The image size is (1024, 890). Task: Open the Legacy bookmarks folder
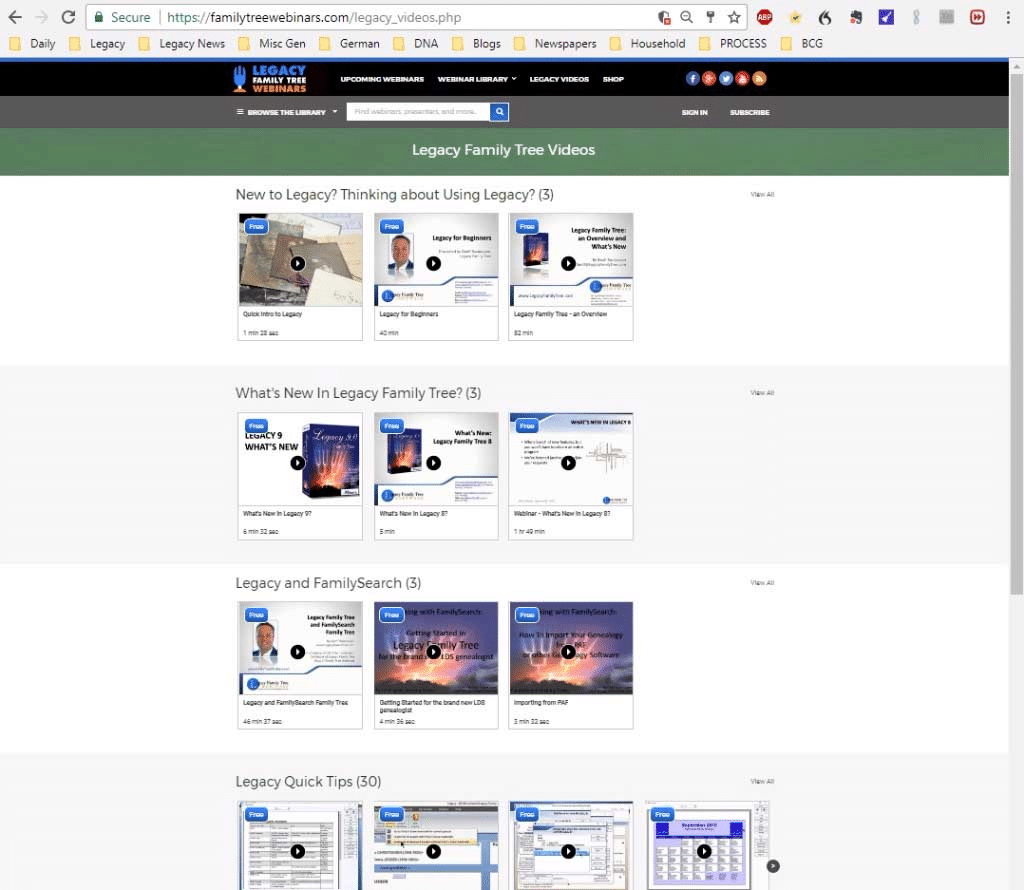[97, 44]
